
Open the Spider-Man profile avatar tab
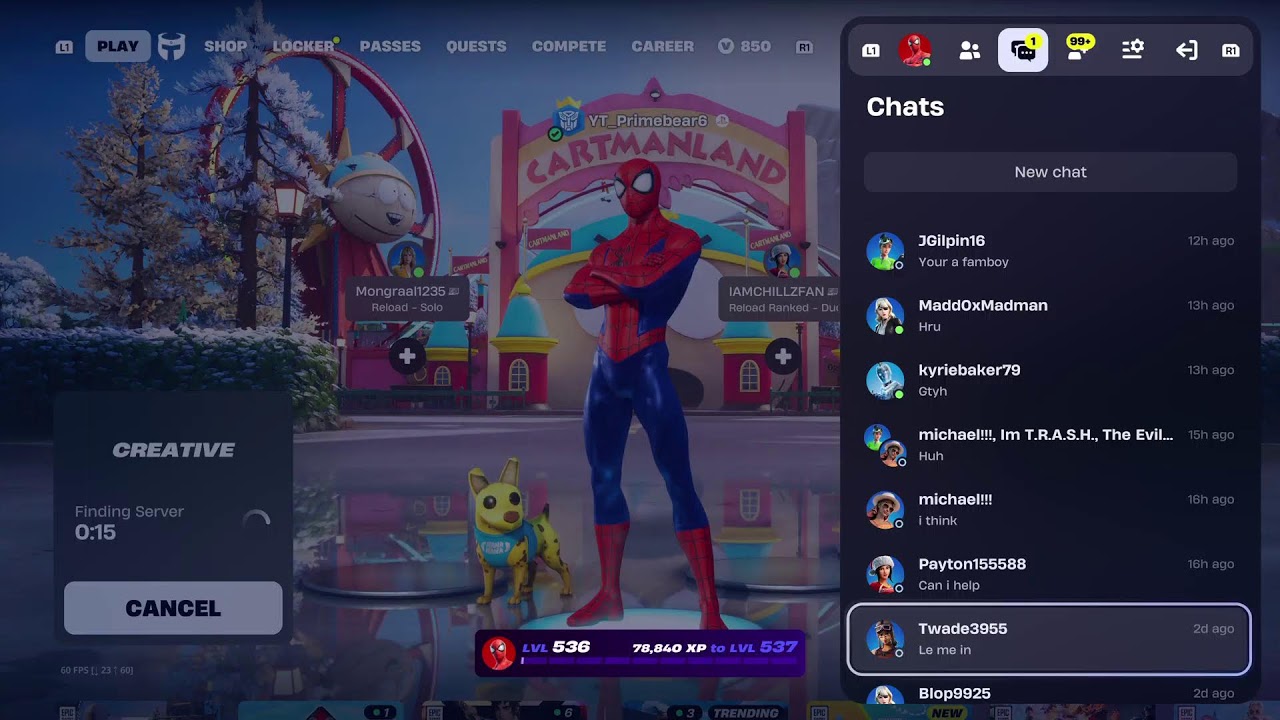tap(914, 50)
